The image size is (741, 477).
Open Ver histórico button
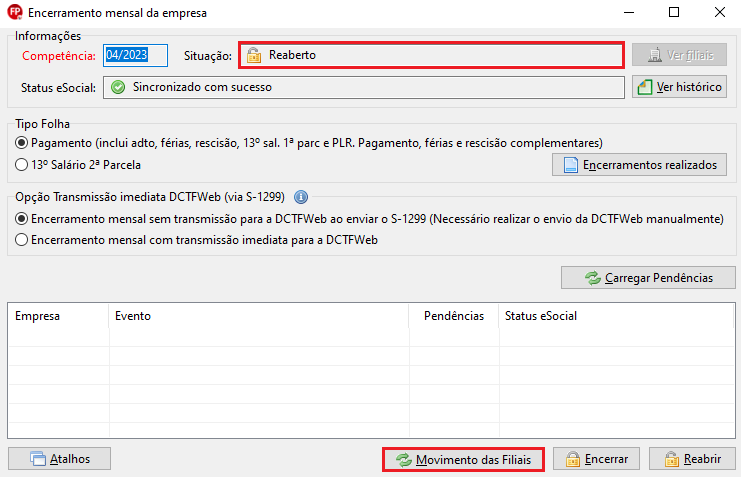(680, 87)
